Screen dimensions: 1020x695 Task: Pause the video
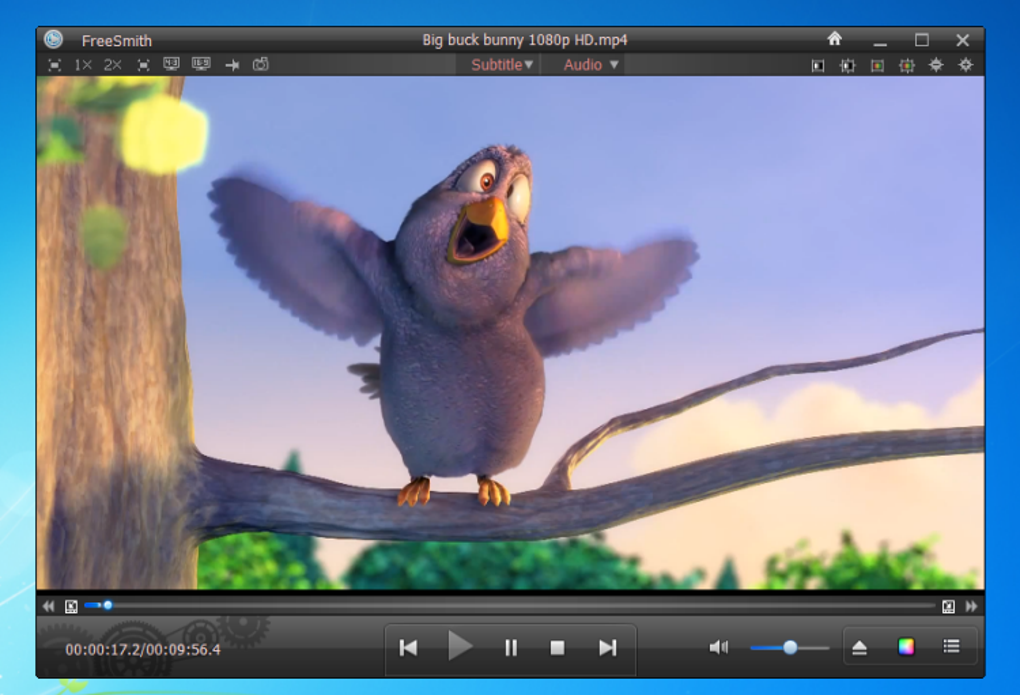pyautogui.click(x=511, y=647)
